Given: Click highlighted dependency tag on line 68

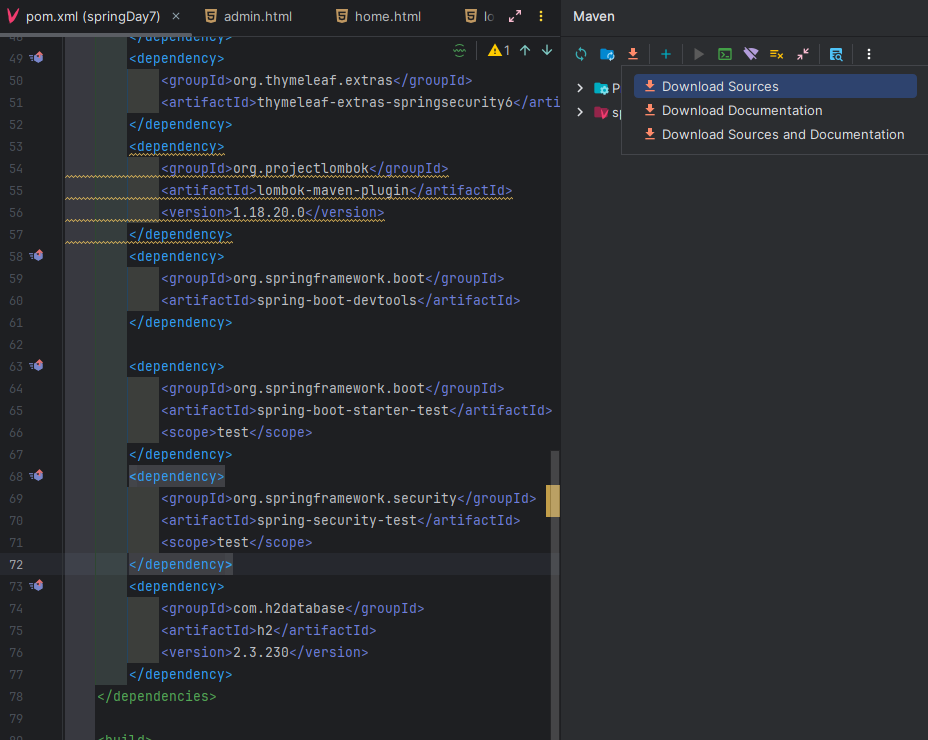Looking at the screenshot, I should [177, 477].
